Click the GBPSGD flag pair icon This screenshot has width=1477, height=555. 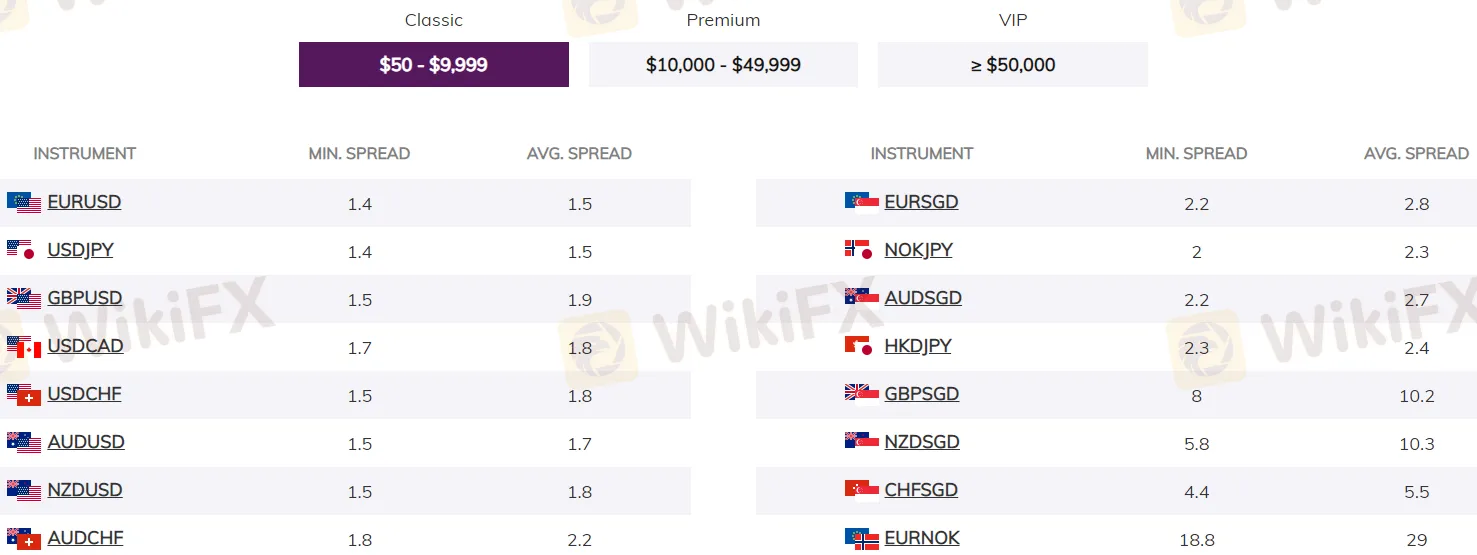[x=861, y=394]
